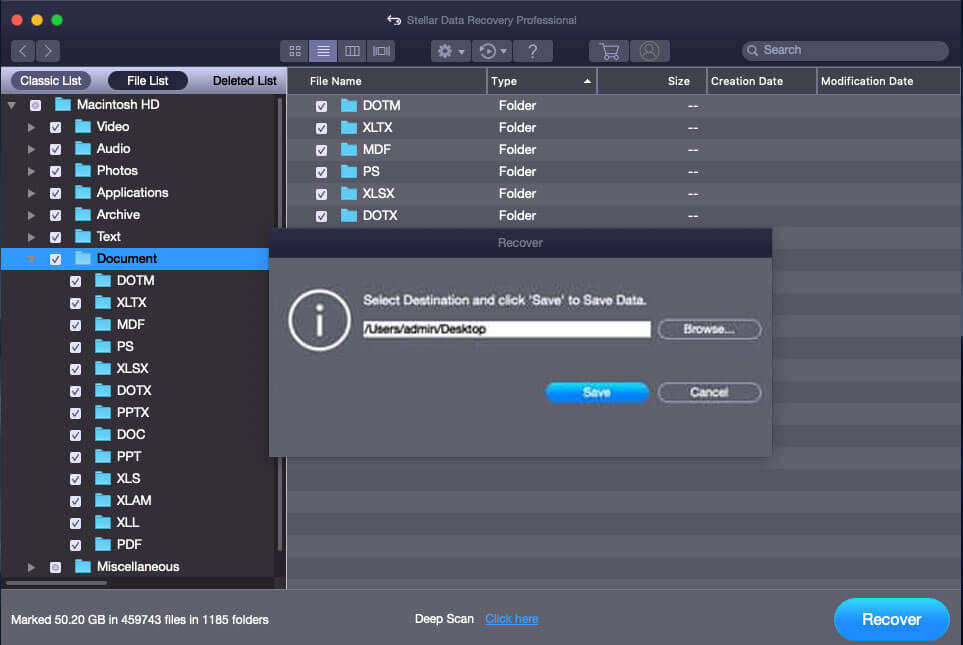963x645 pixels.
Task: Open the user account icon
Action: pos(649,51)
